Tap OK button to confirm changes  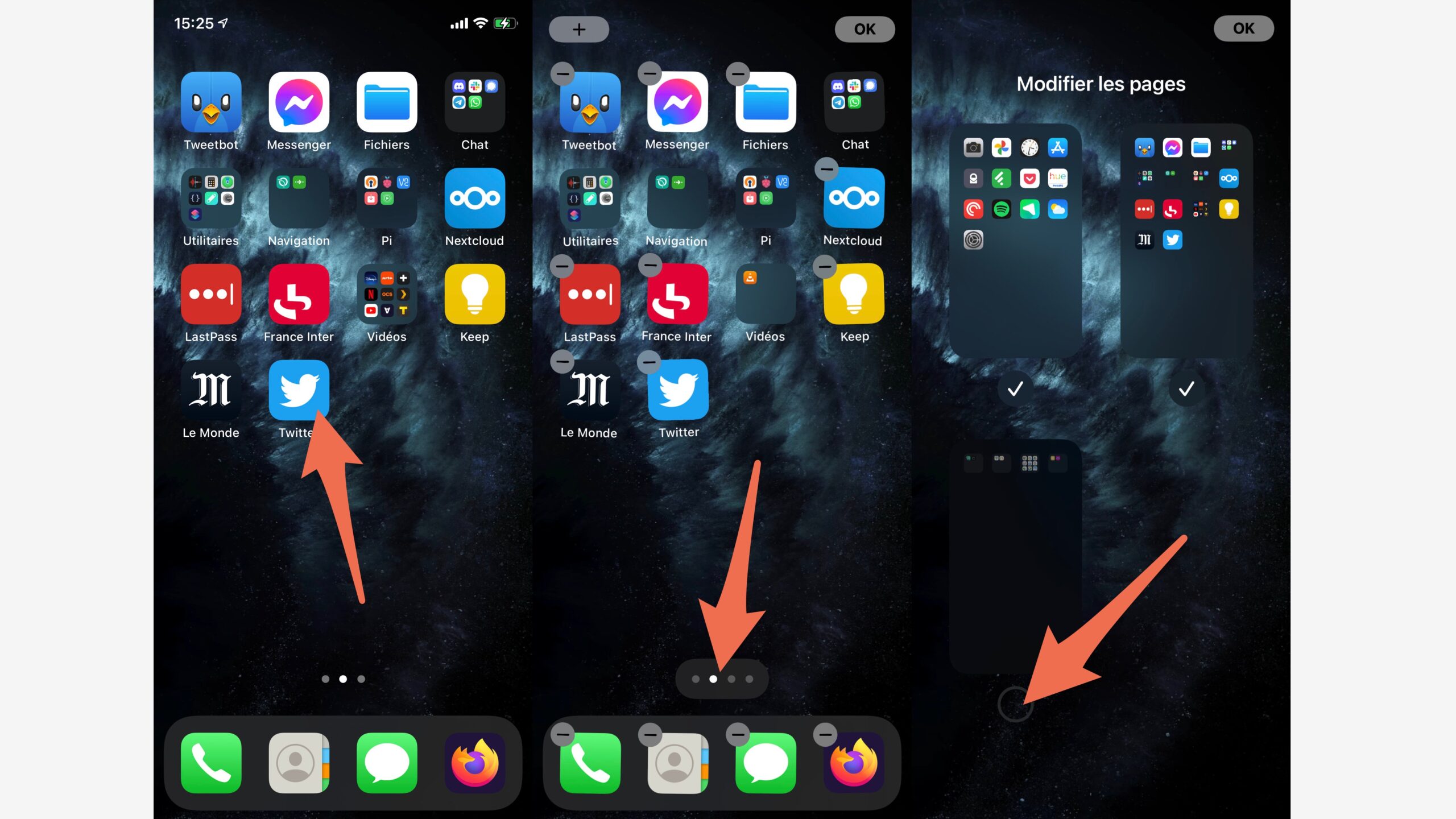pyautogui.click(x=1243, y=28)
